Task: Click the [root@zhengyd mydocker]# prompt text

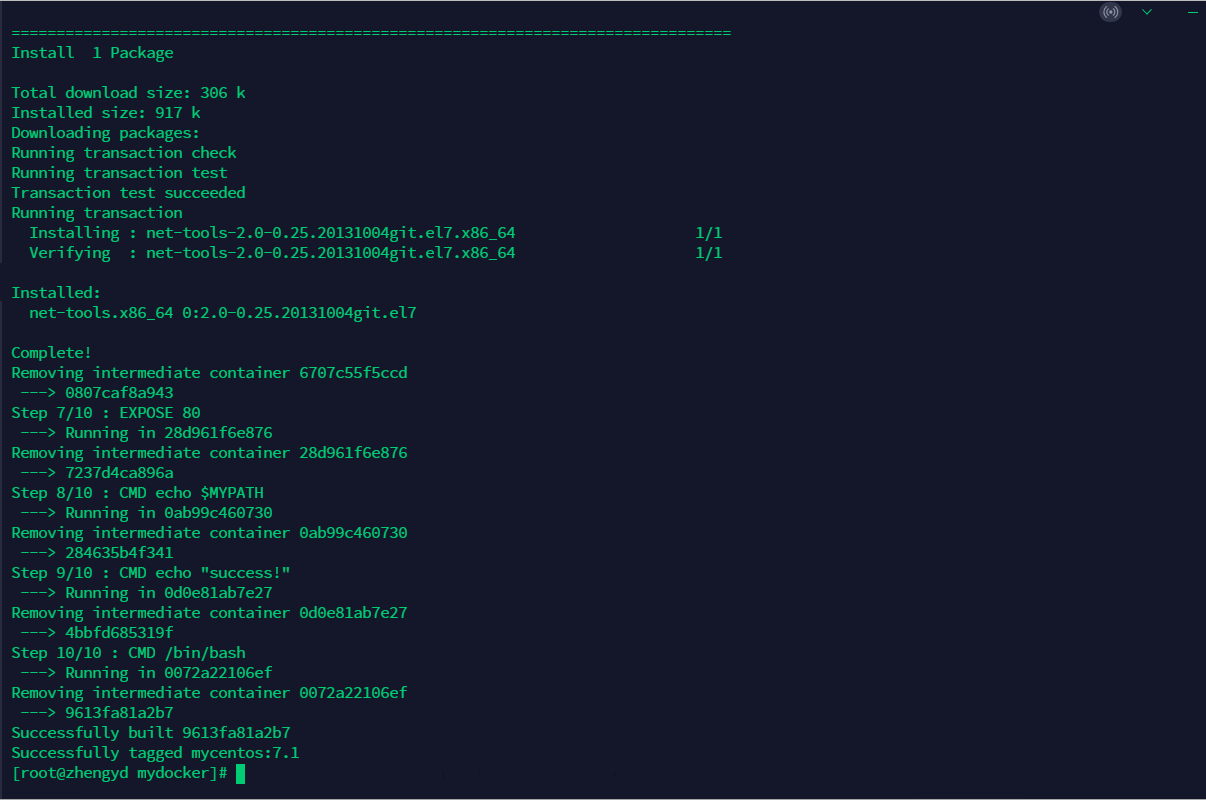Action: pyautogui.click(x=120, y=773)
